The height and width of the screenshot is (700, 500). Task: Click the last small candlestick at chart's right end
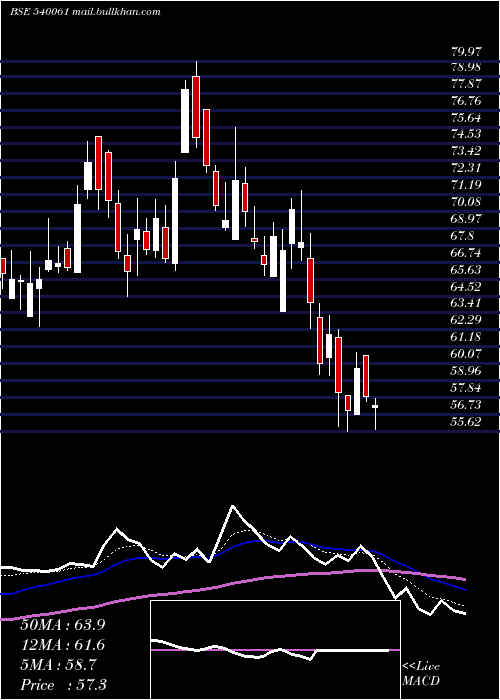click(375, 413)
